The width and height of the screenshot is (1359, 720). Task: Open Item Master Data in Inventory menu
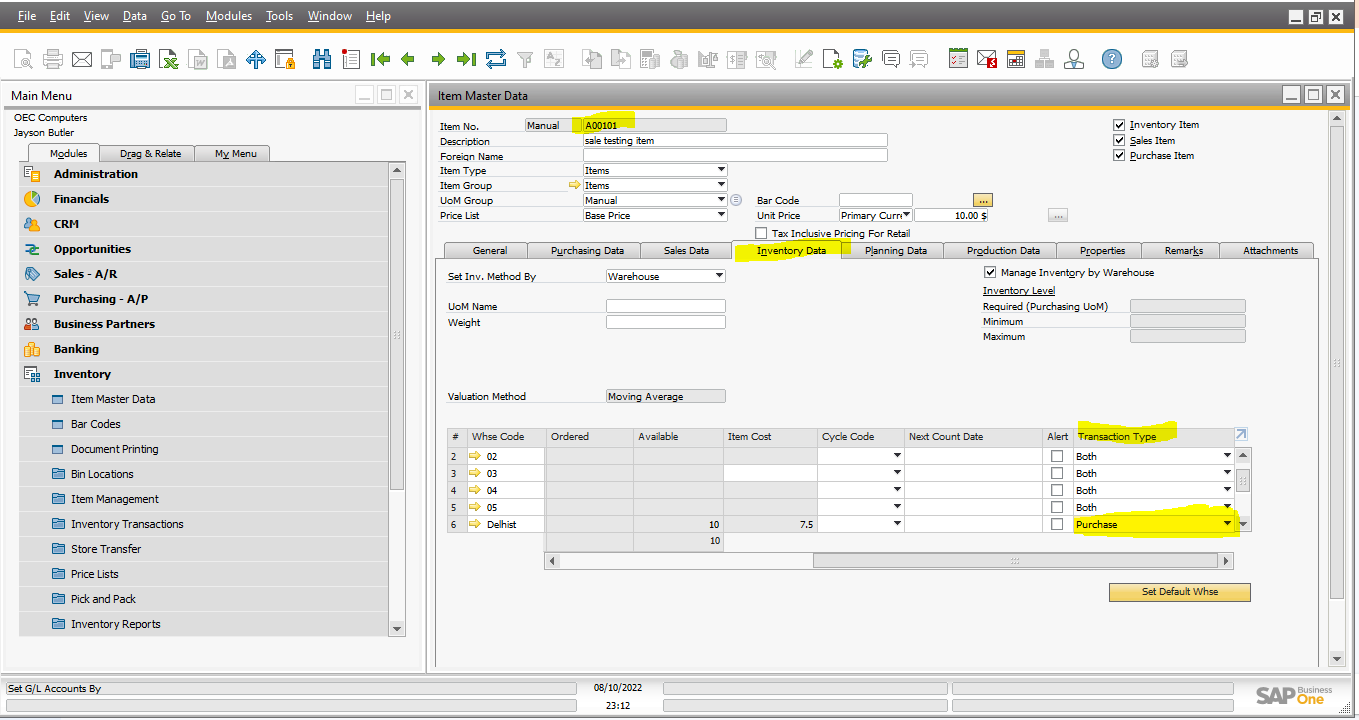[113, 399]
